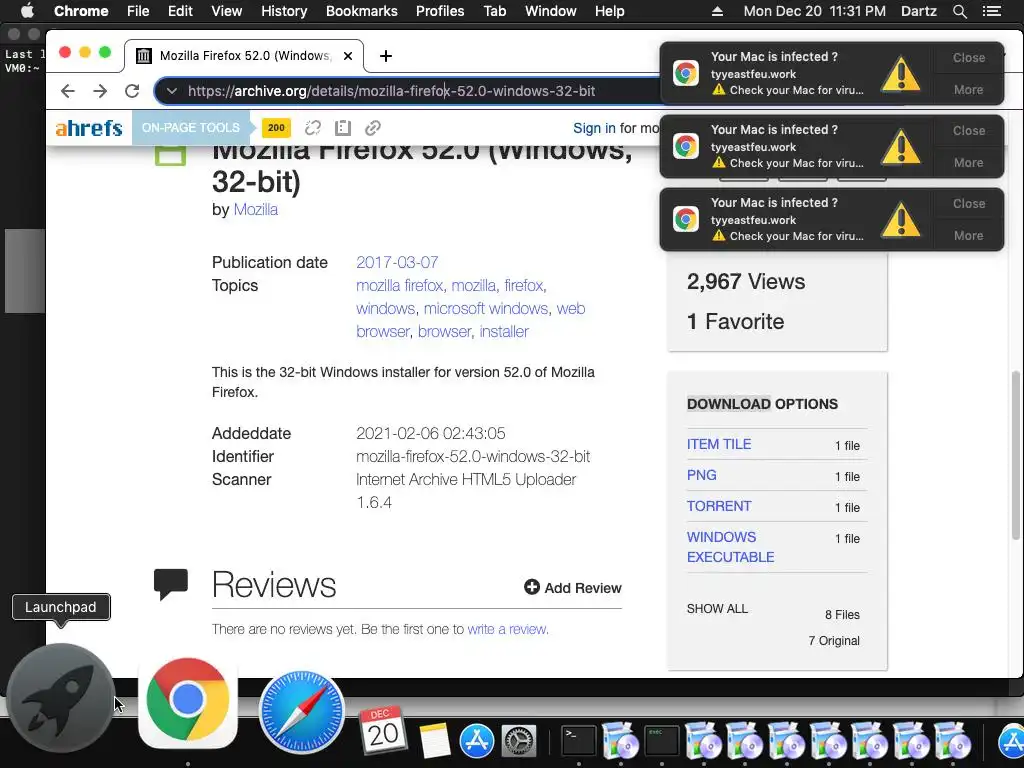Viewport: 1024px width, 768px height.
Task: Open the Bookmarks menu
Action: pyautogui.click(x=362, y=11)
